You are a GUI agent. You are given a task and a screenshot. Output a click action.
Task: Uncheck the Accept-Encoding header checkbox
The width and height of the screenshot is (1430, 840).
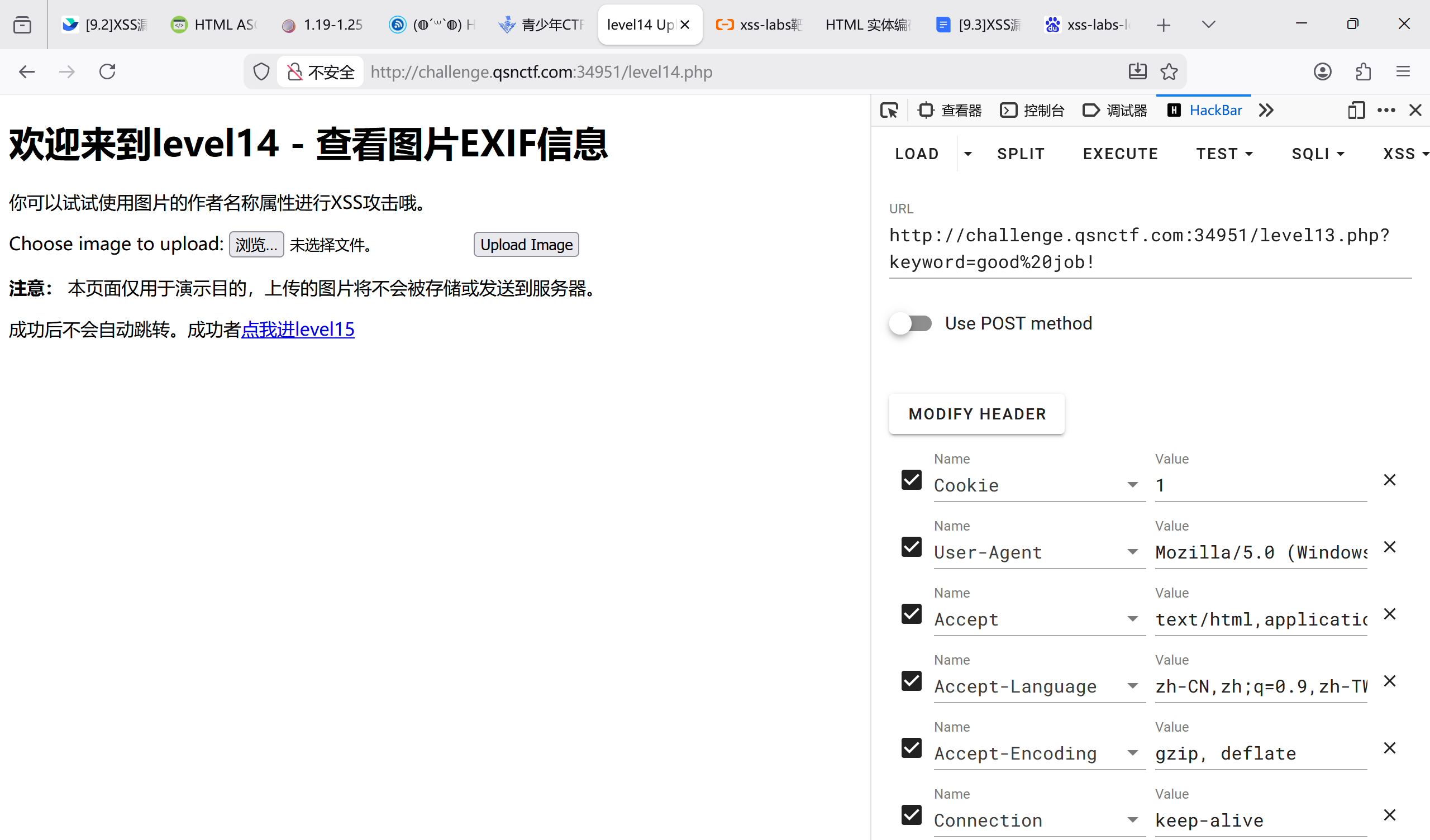(911, 748)
